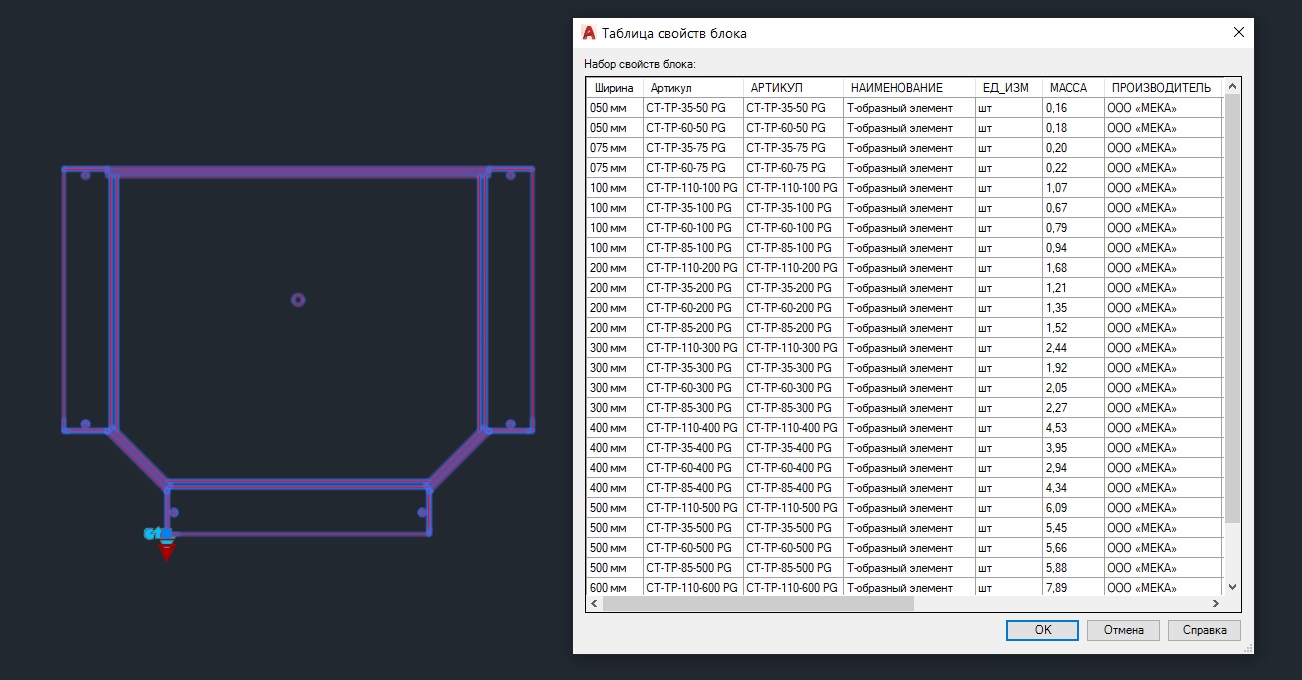Click the МАССА column header
The image size is (1302, 680).
(1073, 88)
